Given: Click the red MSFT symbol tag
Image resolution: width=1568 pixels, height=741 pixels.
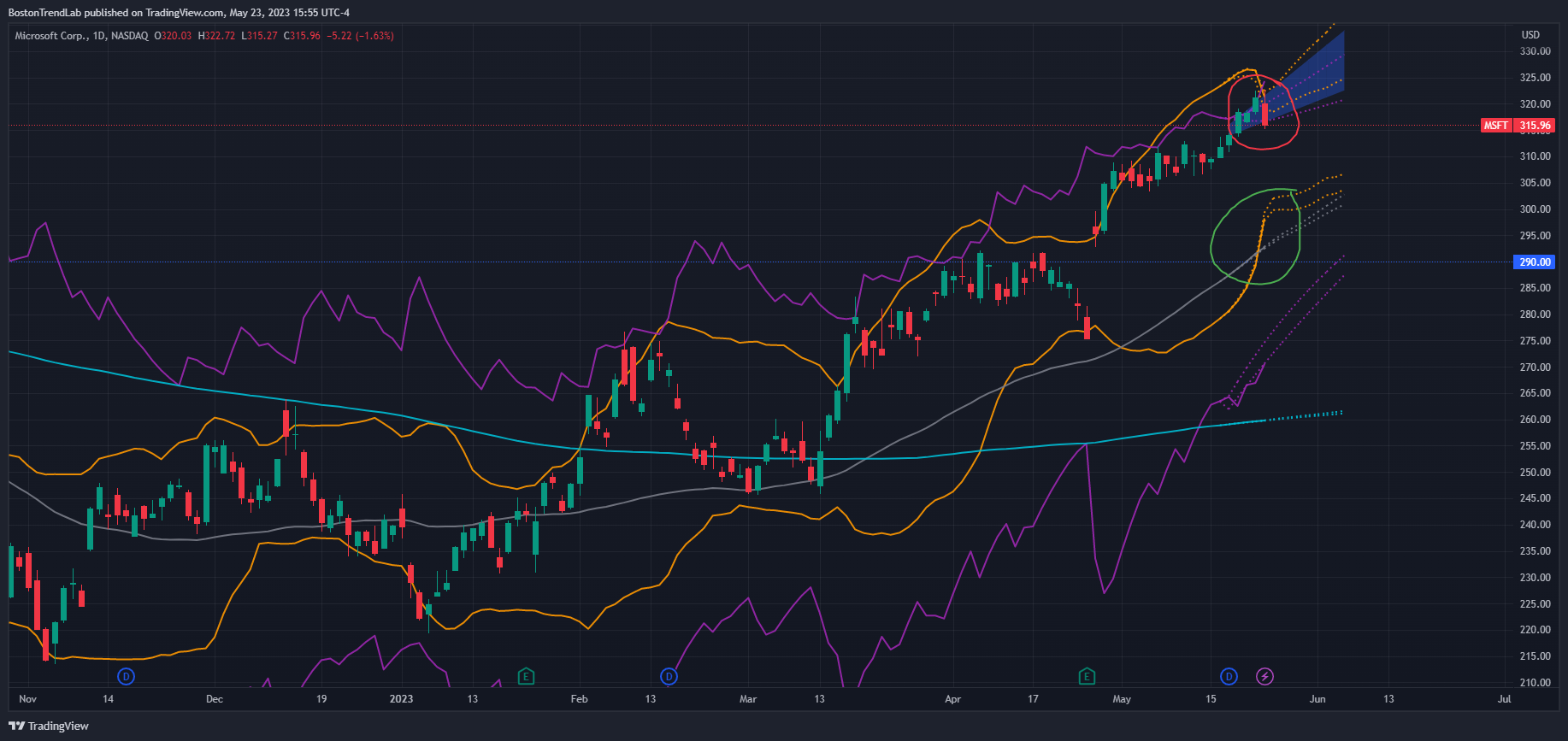Looking at the screenshot, I should 1496,126.
